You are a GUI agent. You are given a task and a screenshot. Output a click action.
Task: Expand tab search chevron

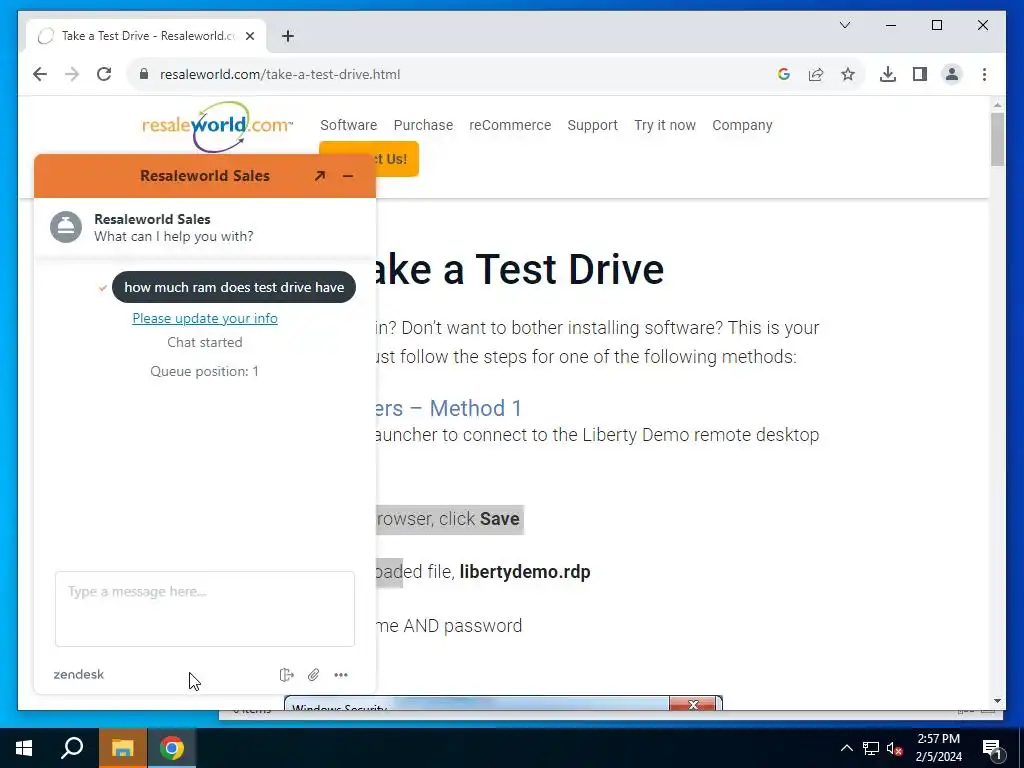(844, 25)
